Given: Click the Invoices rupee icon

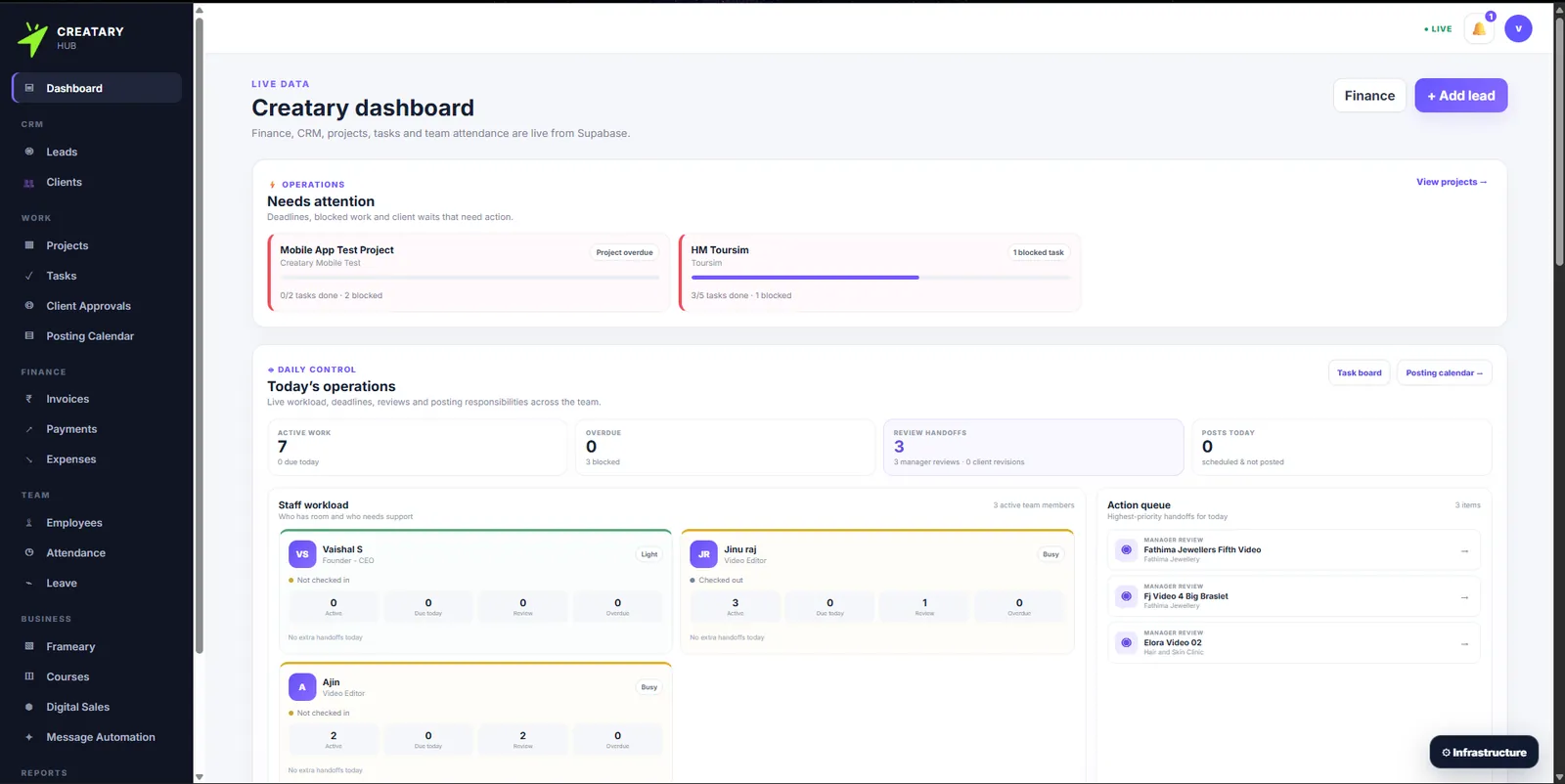Looking at the screenshot, I should (x=29, y=399).
